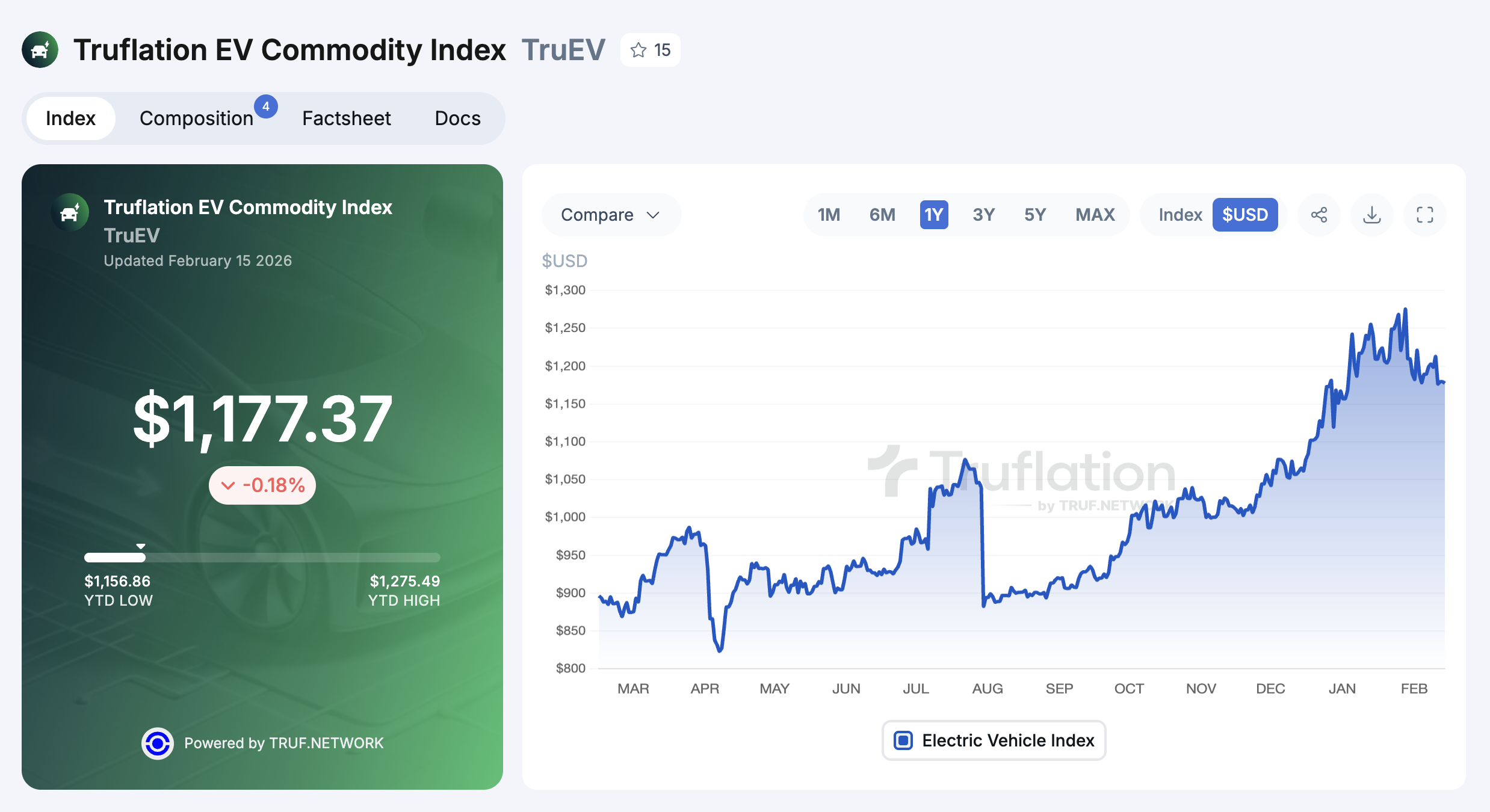Switch to the Composition tab
This screenshot has width=1490, height=812.
[x=197, y=118]
